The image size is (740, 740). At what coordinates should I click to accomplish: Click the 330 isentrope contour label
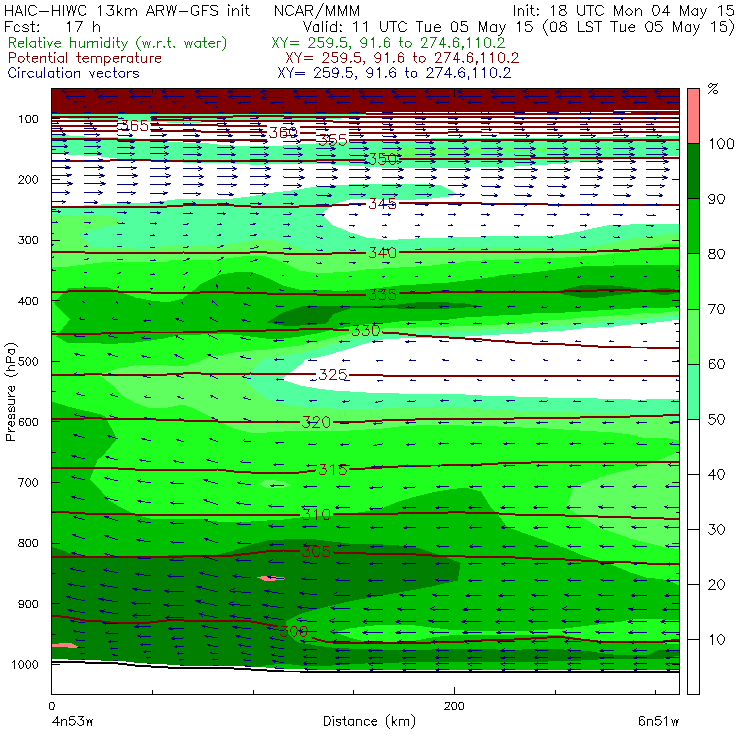pyautogui.click(x=366, y=330)
